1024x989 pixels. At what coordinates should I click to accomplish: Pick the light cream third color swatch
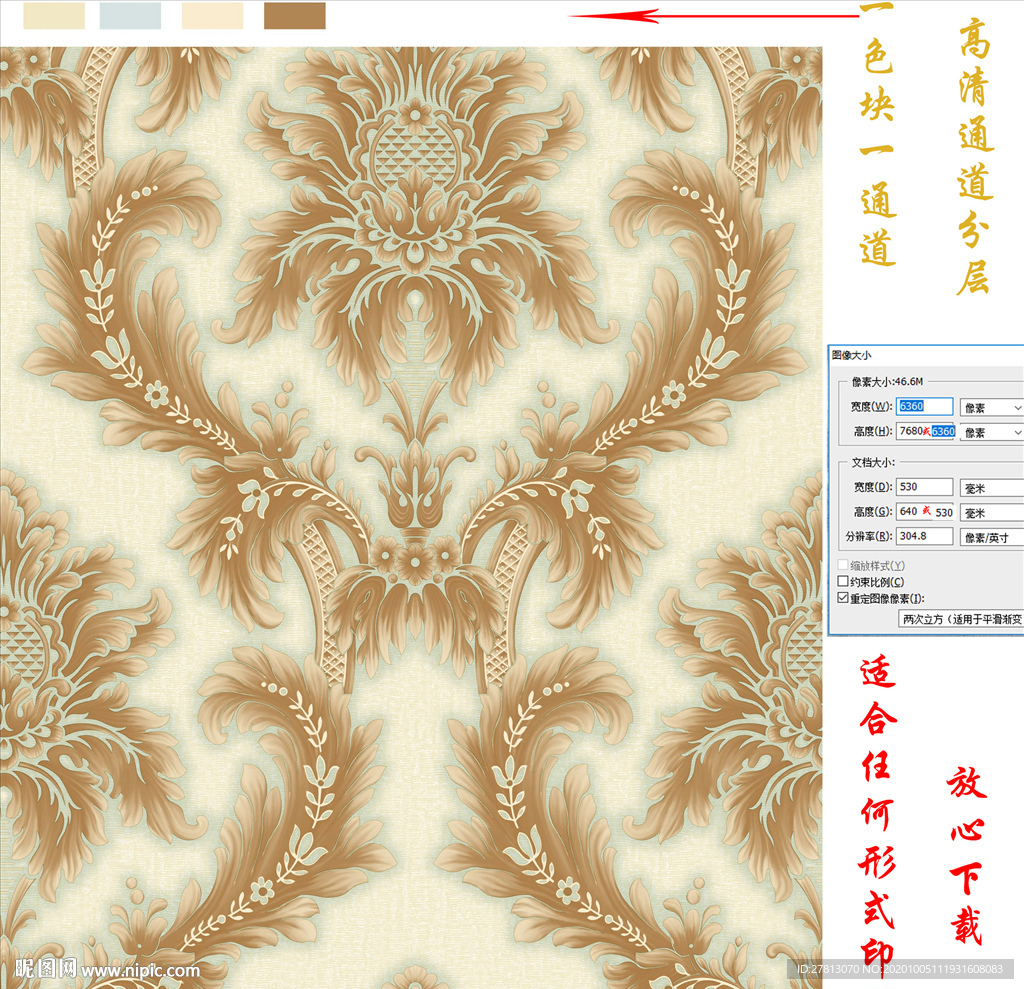pos(213,16)
